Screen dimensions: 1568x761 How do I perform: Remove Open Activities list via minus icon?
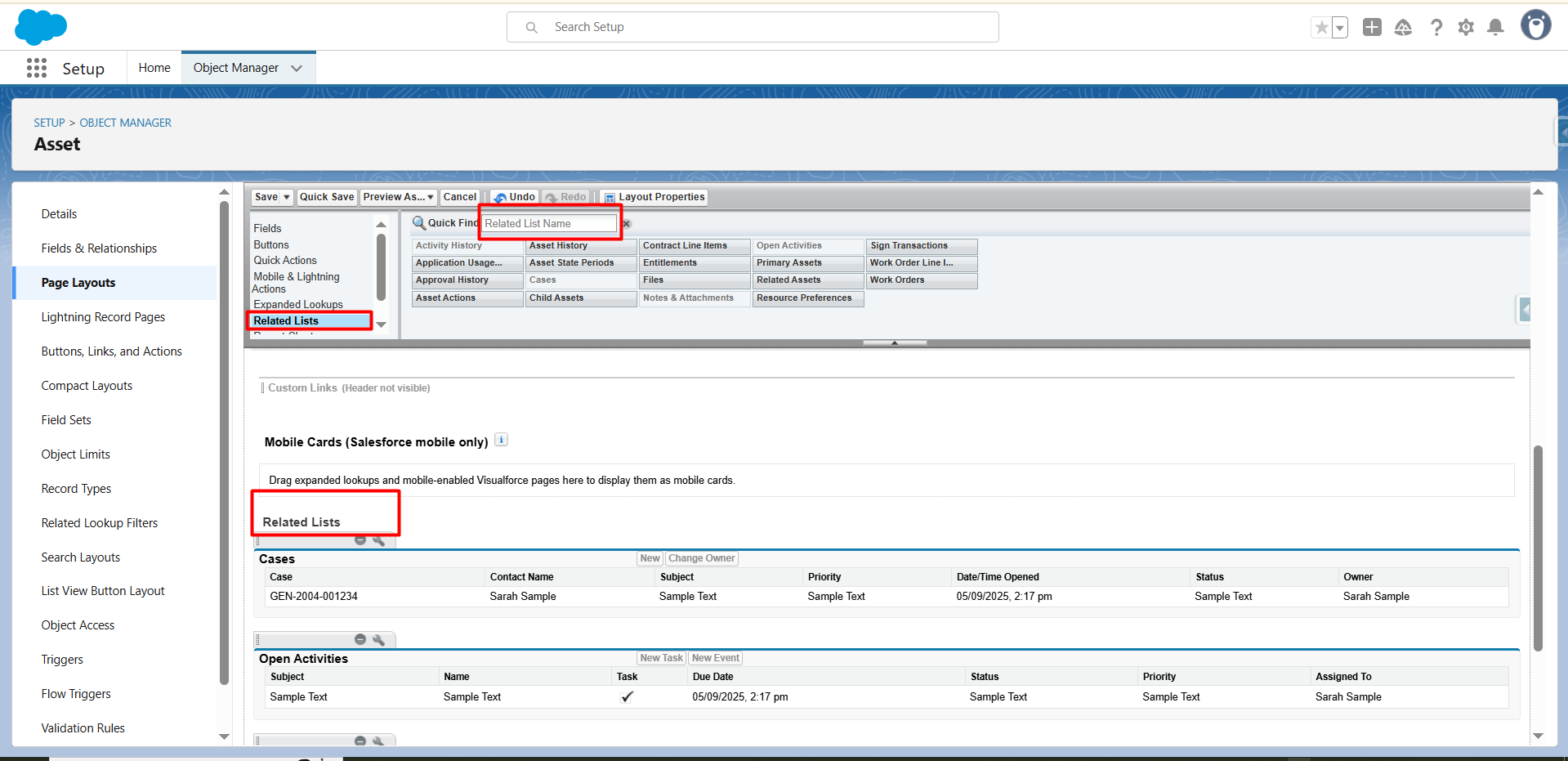point(360,639)
